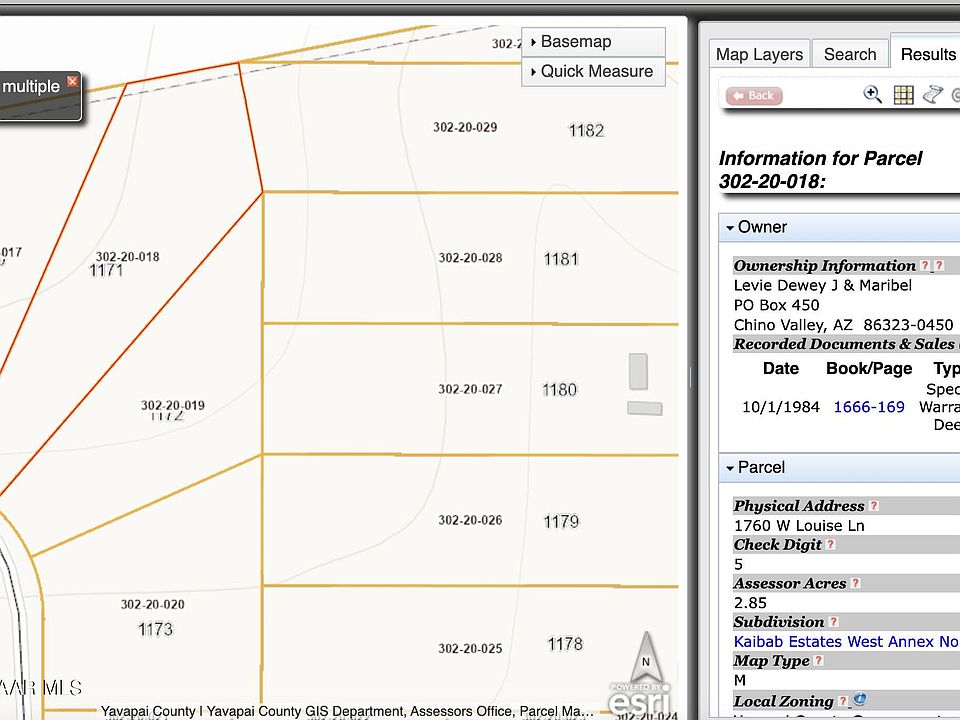Click lot number 1178 on map

coord(565,644)
